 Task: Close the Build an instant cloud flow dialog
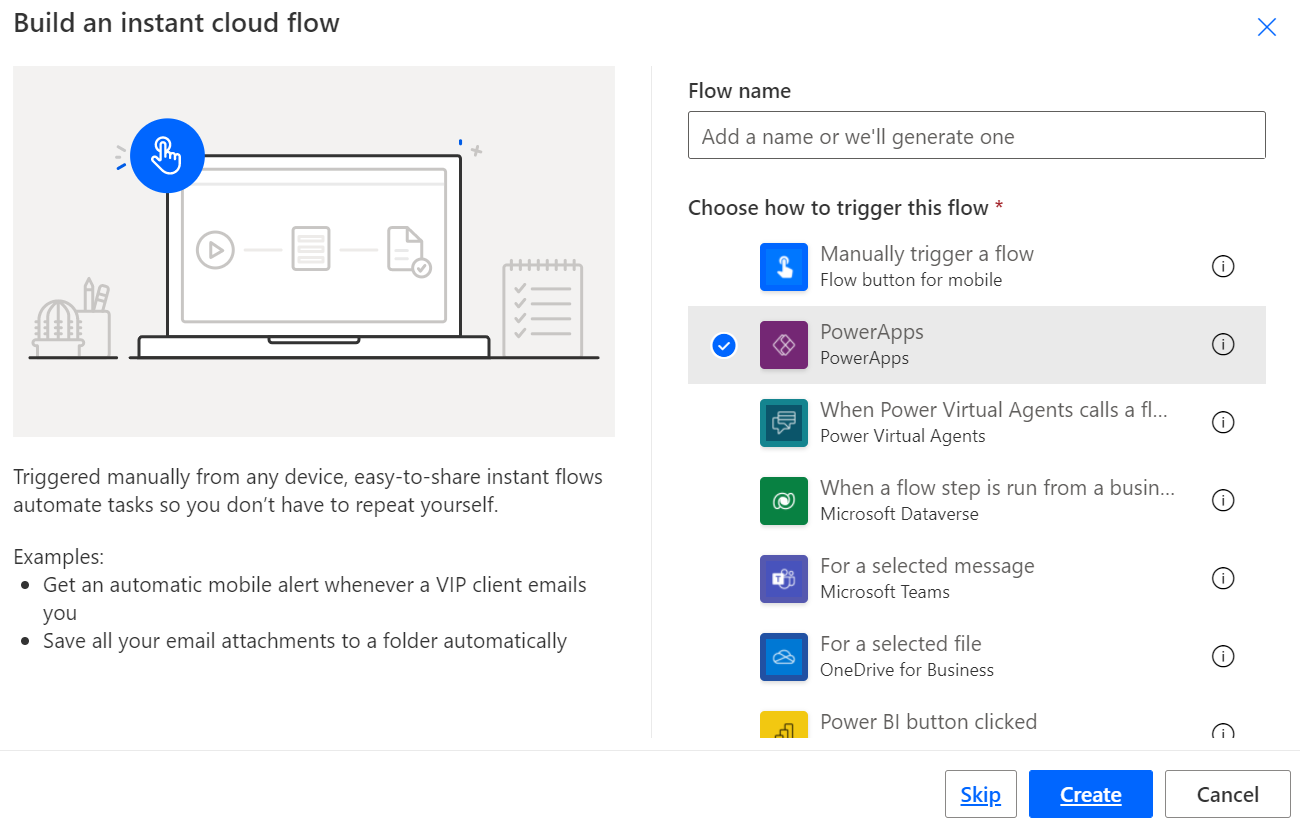click(x=1267, y=27)
